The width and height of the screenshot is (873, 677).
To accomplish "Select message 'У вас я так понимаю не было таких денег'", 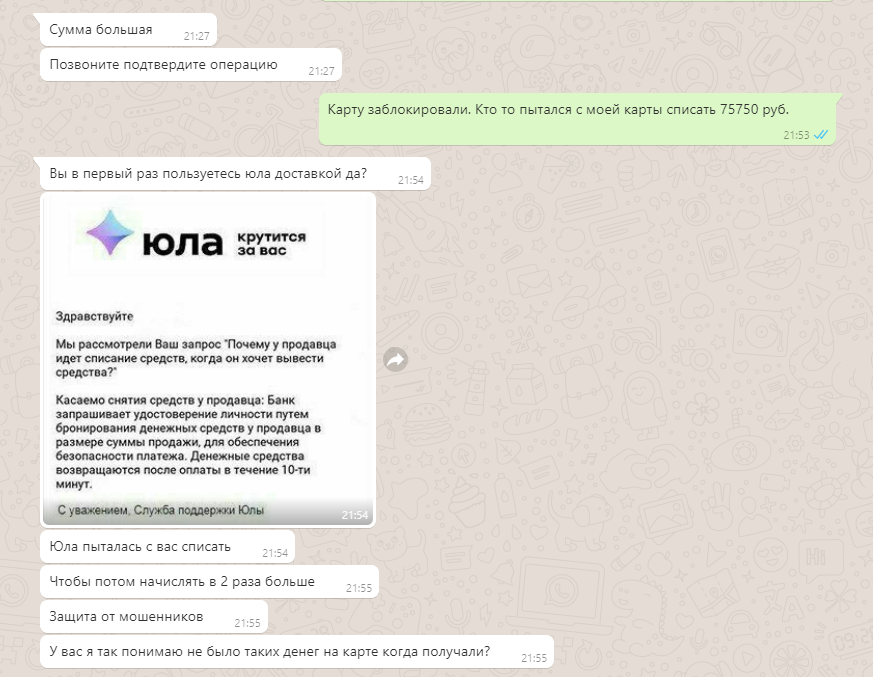I will click(297, 652).
